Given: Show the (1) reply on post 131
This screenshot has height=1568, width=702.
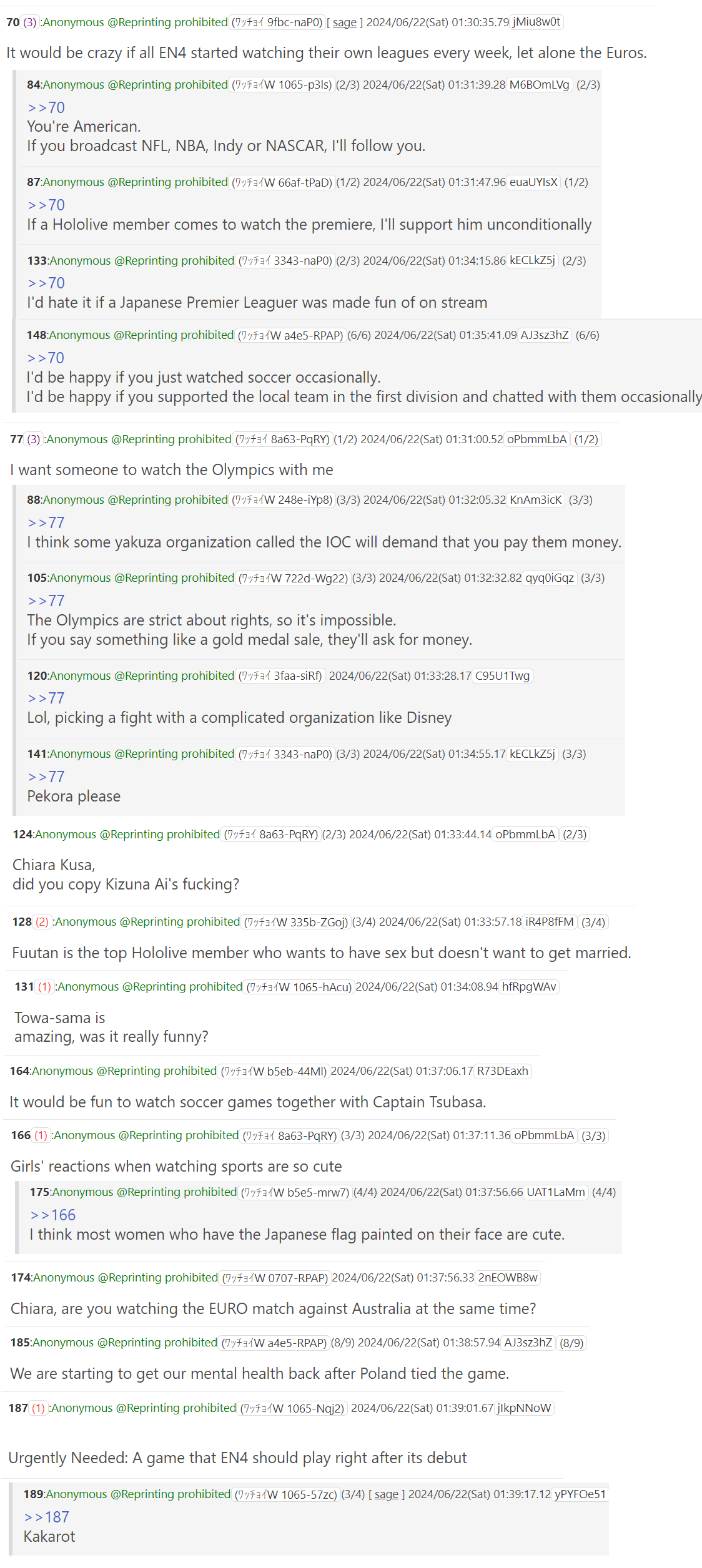Looking at the screenshot, I should 45,987.
